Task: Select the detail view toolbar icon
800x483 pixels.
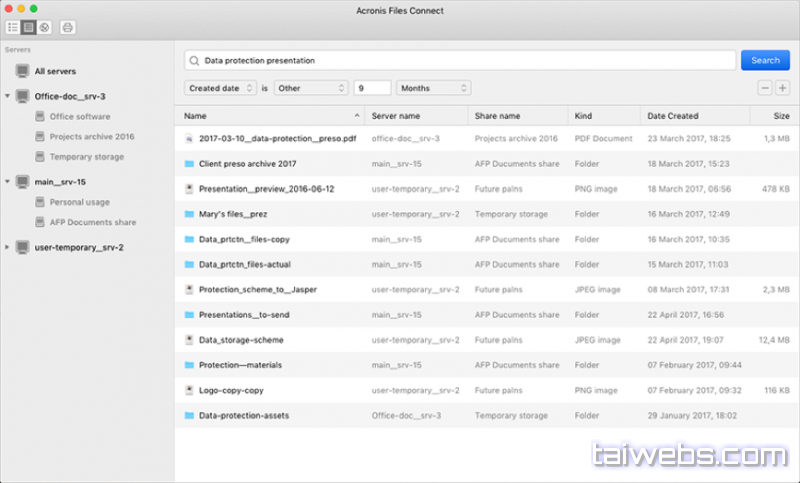Action: (x=29, y=27)
